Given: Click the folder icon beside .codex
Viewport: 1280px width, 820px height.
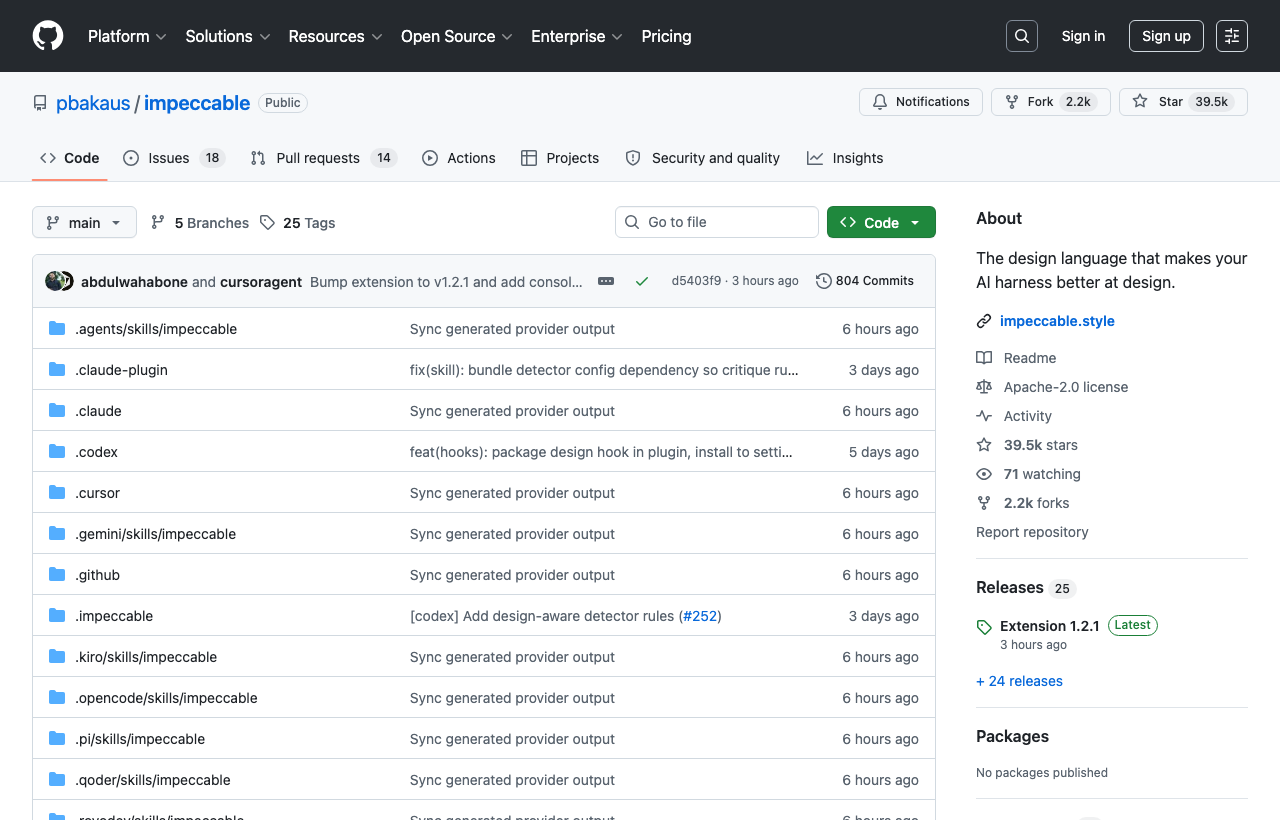Looking at the screenshot, I should [57, 452].
